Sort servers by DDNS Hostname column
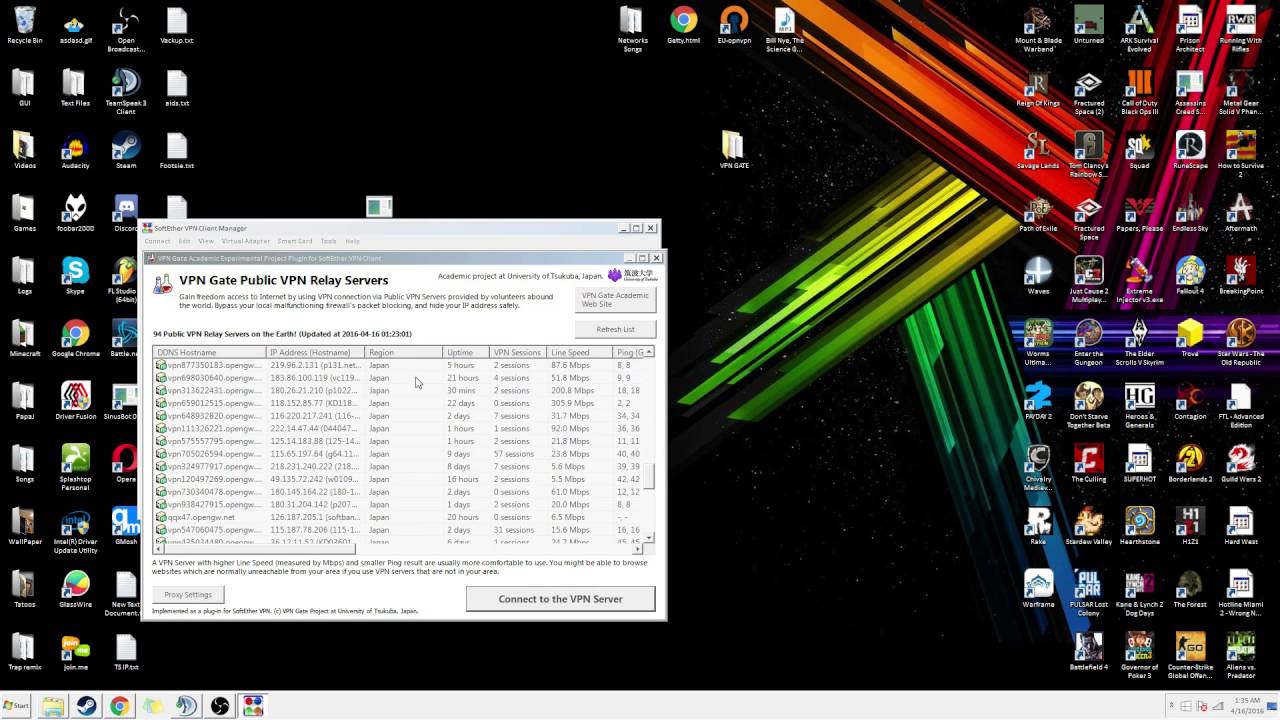This screenshot has width=1280, height=720. (x=209, y=352)
